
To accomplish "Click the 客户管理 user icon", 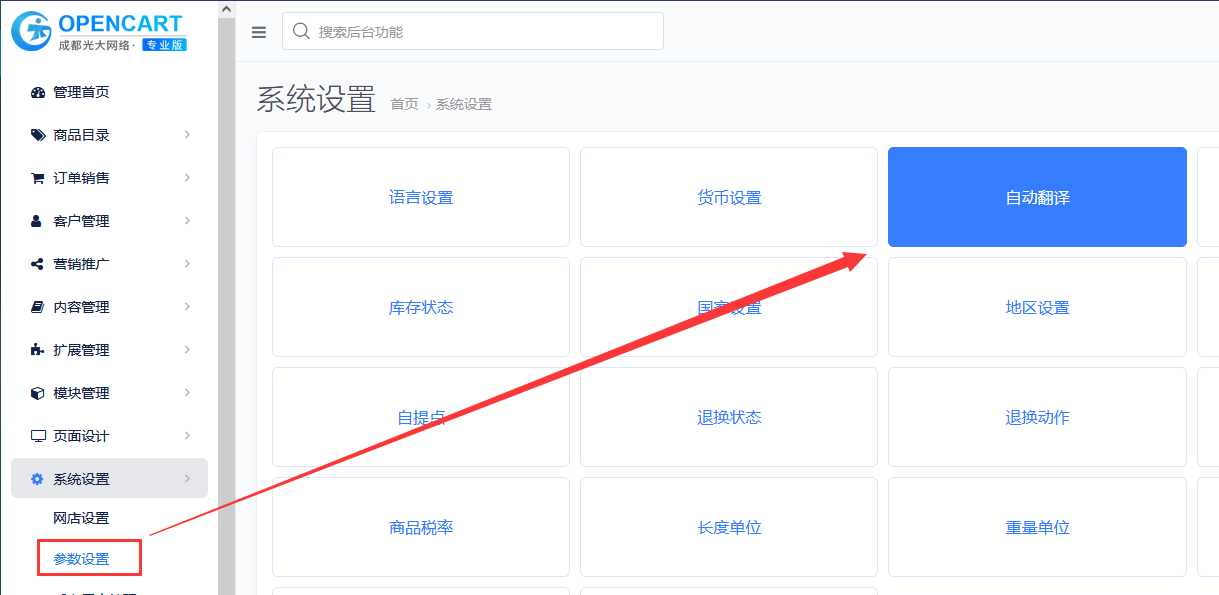I will (38, 221).
